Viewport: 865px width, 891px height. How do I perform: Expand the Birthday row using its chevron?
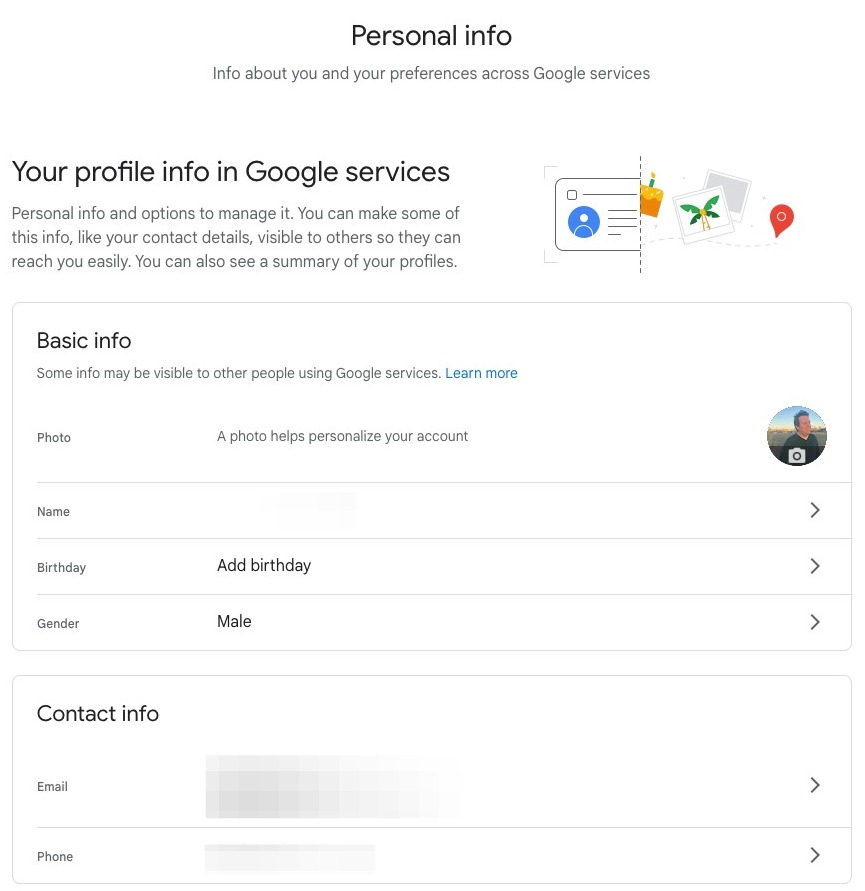click(x=814, y=566)
